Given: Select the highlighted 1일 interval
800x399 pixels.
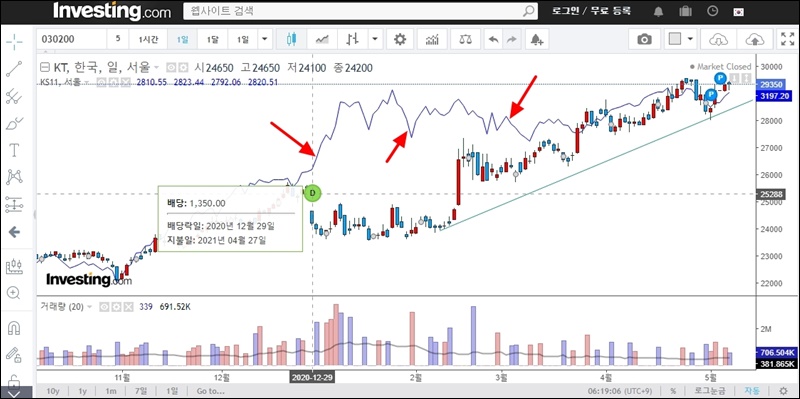Looking at the screenshot, I should click(182, 39).
